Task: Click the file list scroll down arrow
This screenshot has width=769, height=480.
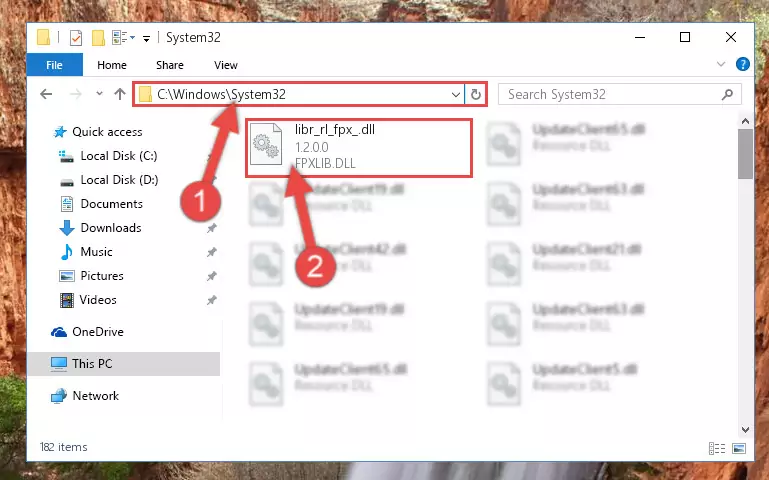Action: (745, 430)
